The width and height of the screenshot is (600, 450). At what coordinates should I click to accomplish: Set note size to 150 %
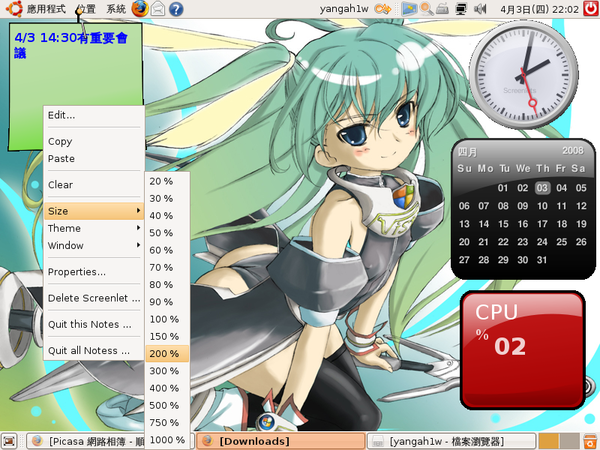tap(167, 336)
